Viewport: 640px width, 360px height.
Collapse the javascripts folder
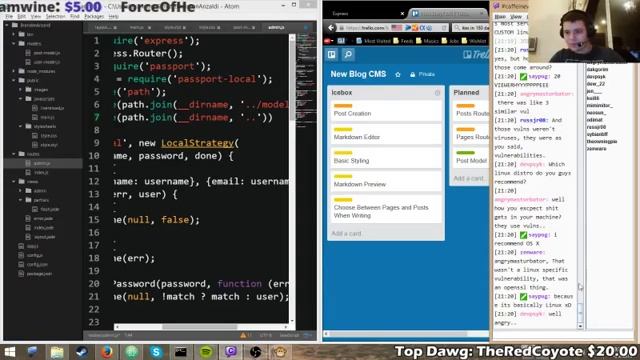[x=20, y=99]
